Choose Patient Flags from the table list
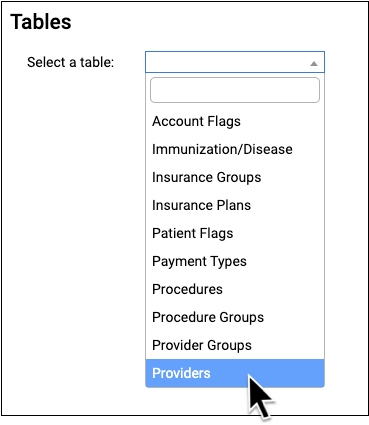This screenshot has width=369, height=425. (x=235, y=233)
